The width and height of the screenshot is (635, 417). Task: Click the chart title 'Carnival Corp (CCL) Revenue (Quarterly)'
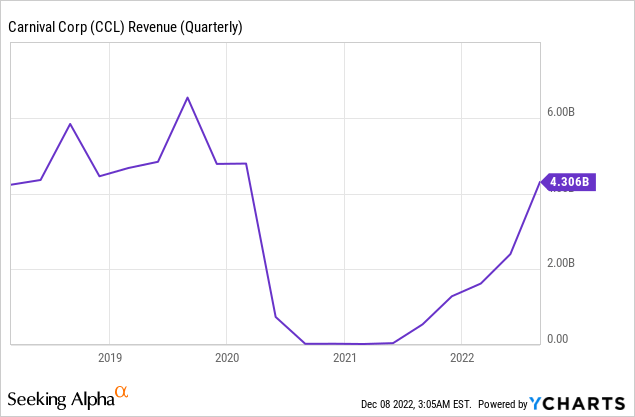coord(125,27)
